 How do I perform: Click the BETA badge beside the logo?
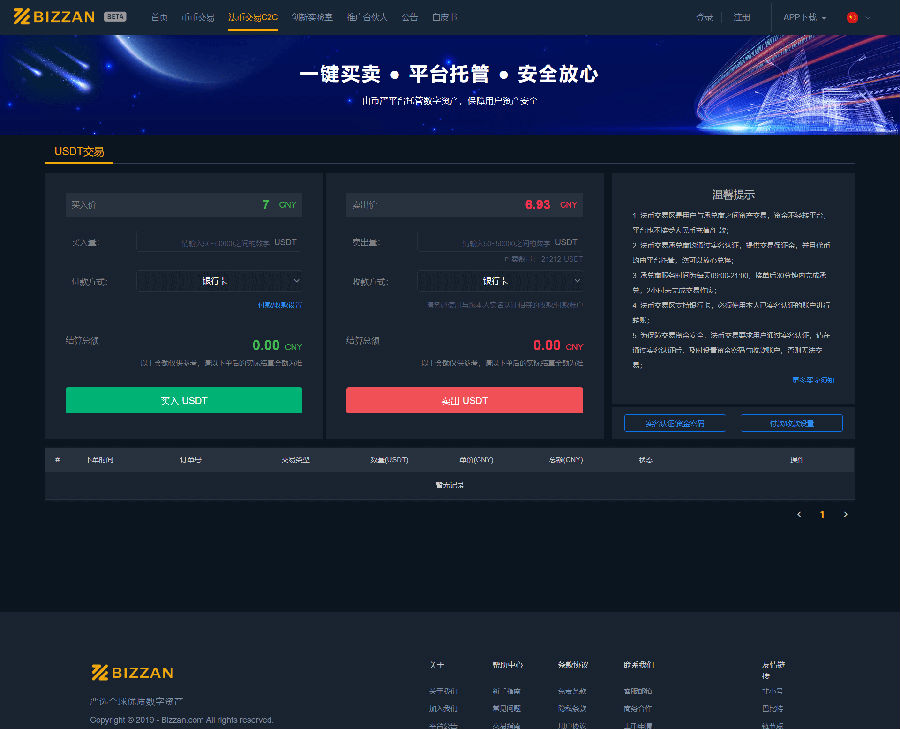tap(115, 17)
